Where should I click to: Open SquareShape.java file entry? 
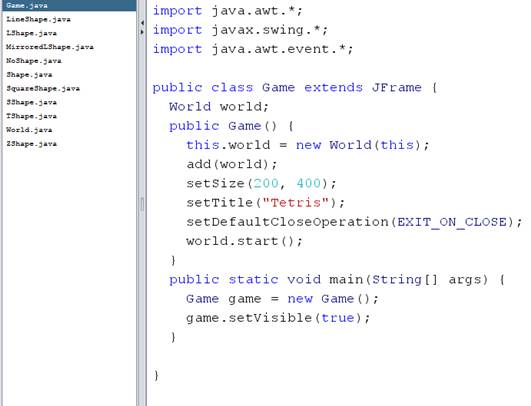(43, 89)
